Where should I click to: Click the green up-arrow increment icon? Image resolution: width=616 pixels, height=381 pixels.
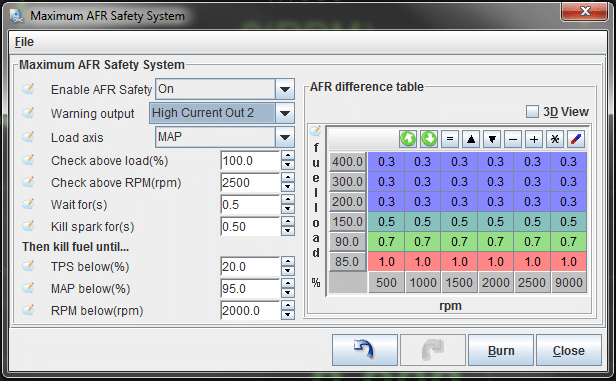(x=408, y=139)
